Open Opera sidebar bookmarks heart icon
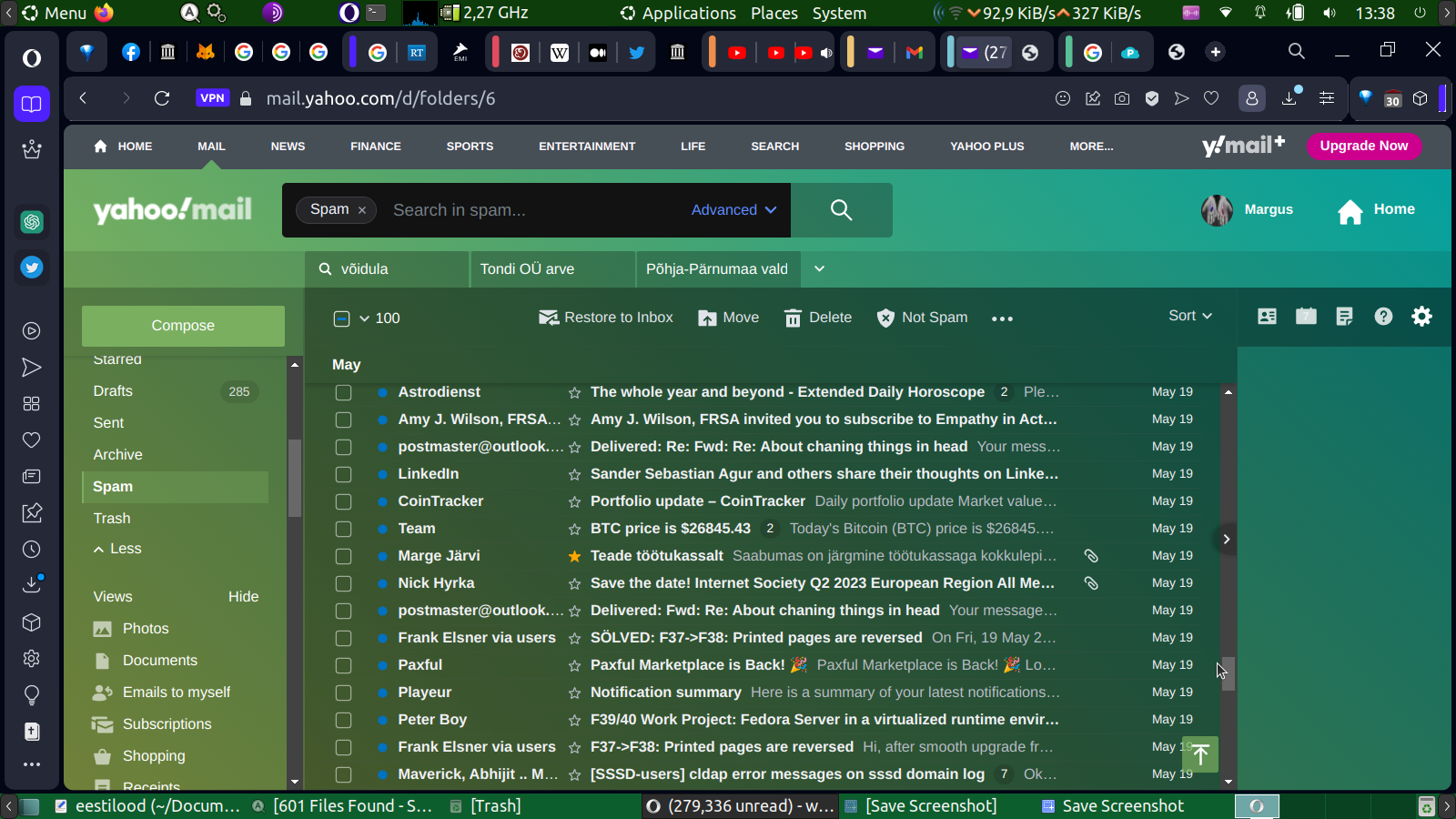The image size is (1456, 819). 32,440
